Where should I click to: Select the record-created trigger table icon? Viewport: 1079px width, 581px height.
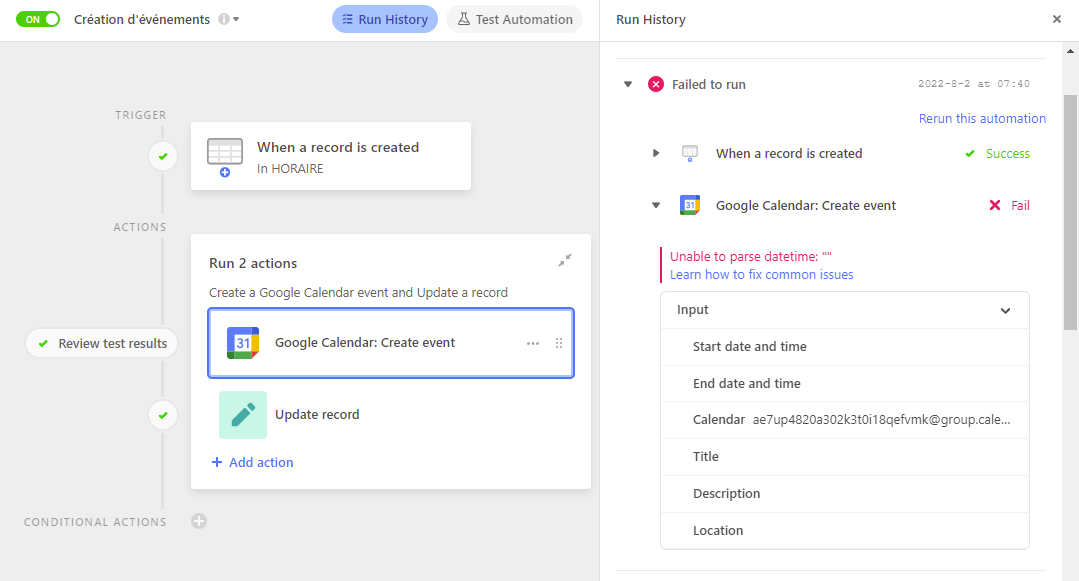pos(225,156)
